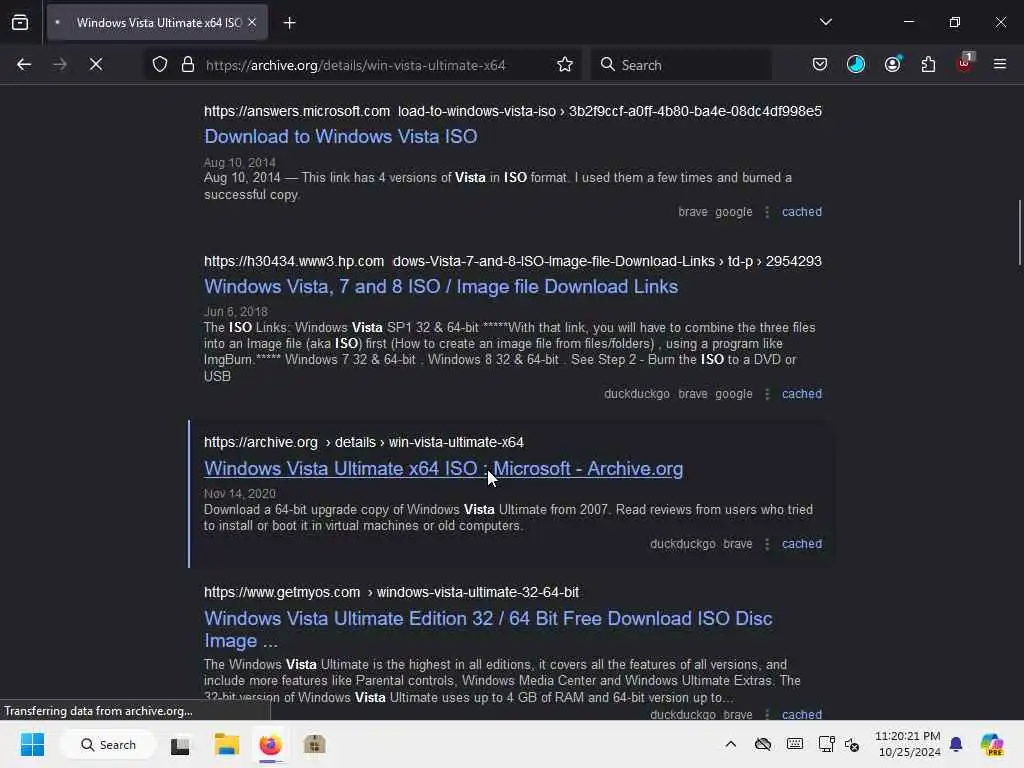The height and width of the screenshot is (768, 1024).
Task: Click the Firefox Search box
Action: pyautogui.click(x=680, y=65)
